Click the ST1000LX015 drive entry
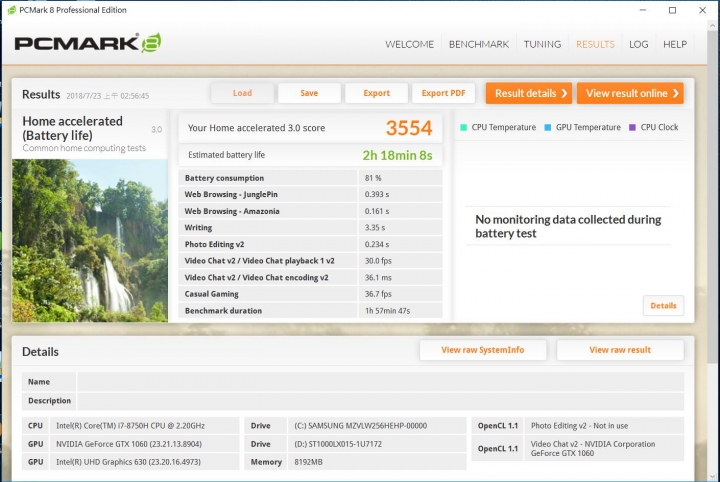Viewport: 720px width, 482px height. point(338,444)
